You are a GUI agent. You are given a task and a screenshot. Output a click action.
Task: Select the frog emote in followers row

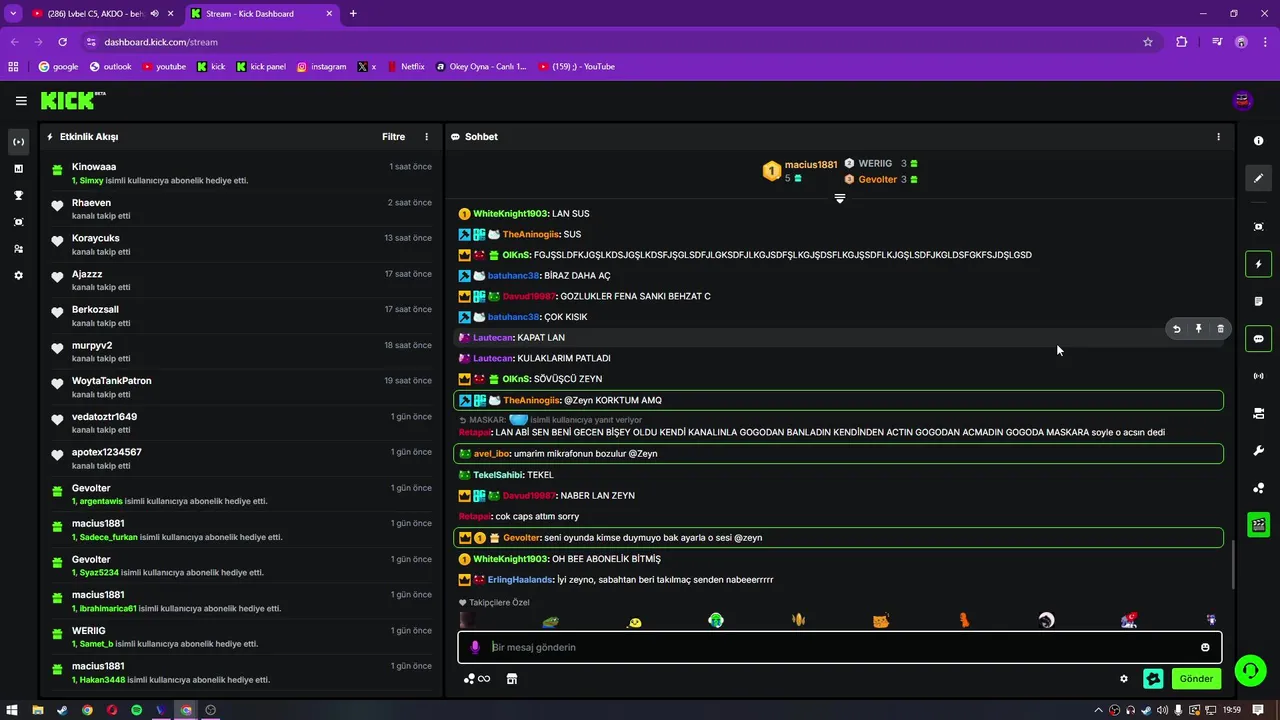550,622
